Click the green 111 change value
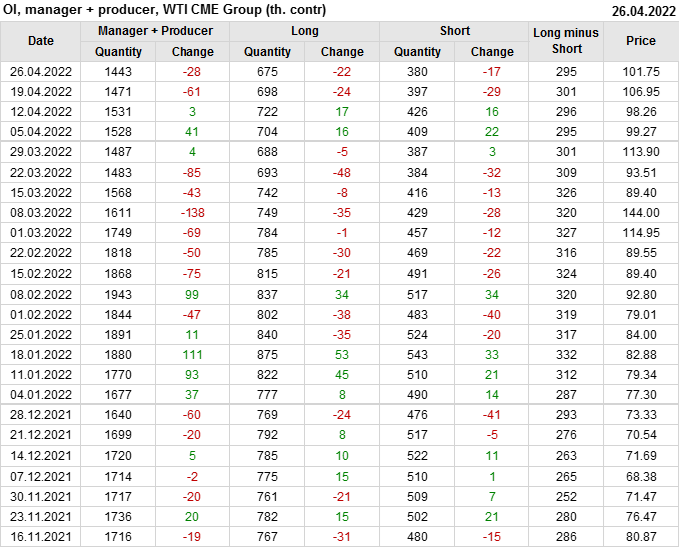The width and height of the screenshot is (680, 548). [192, 355]
